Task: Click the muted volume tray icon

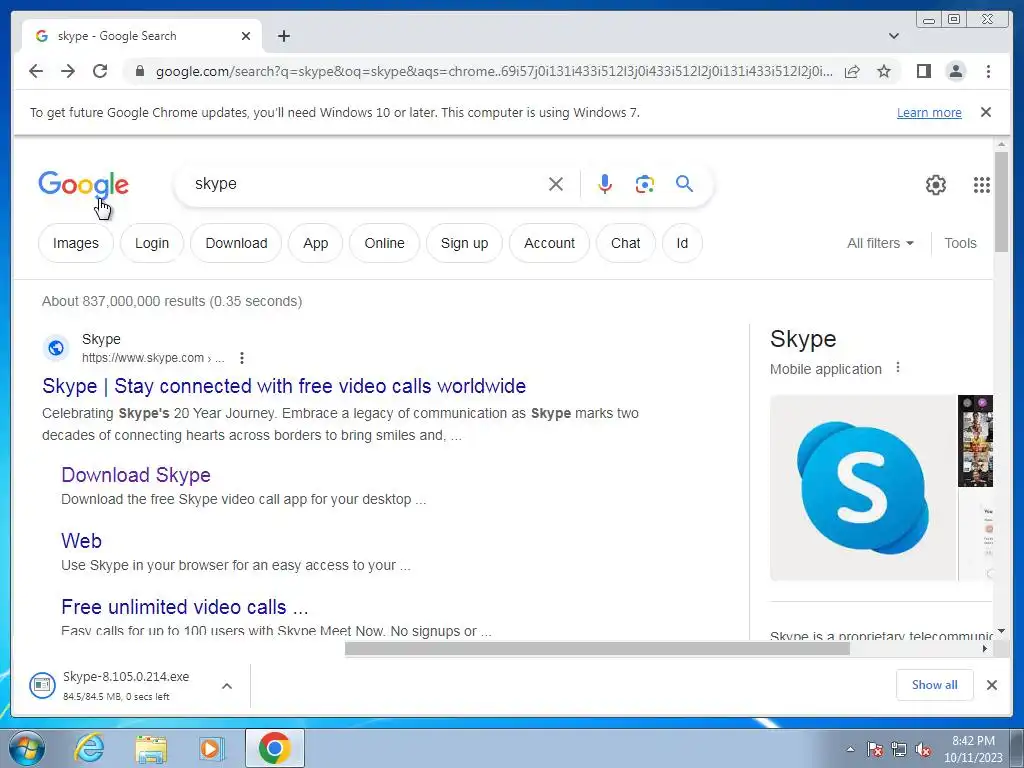Action: (923, 749)
